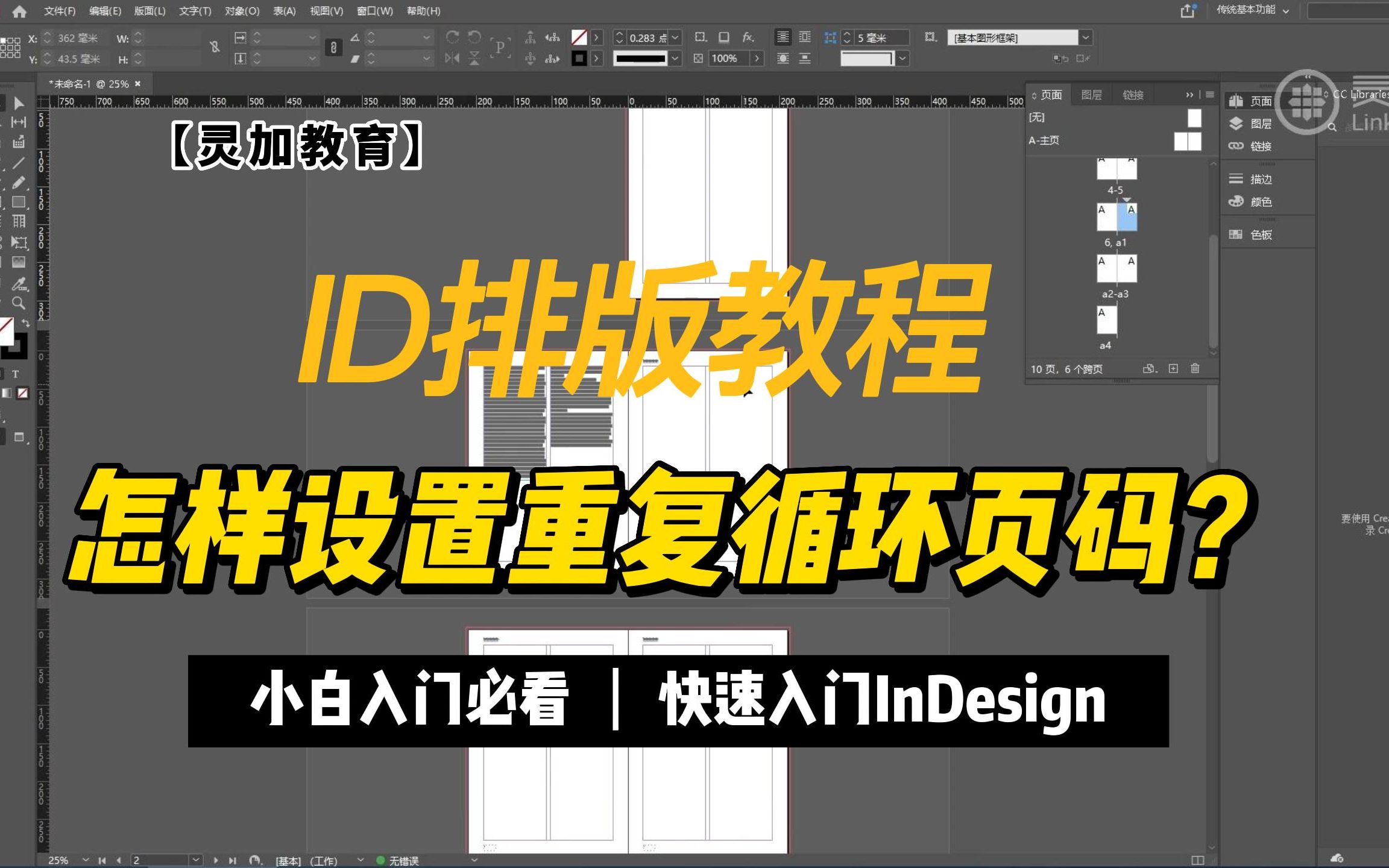This screenshot has height=868, width=1389.
Task: Toggle wrap around bounding box
Action: (x=805, y=37)
